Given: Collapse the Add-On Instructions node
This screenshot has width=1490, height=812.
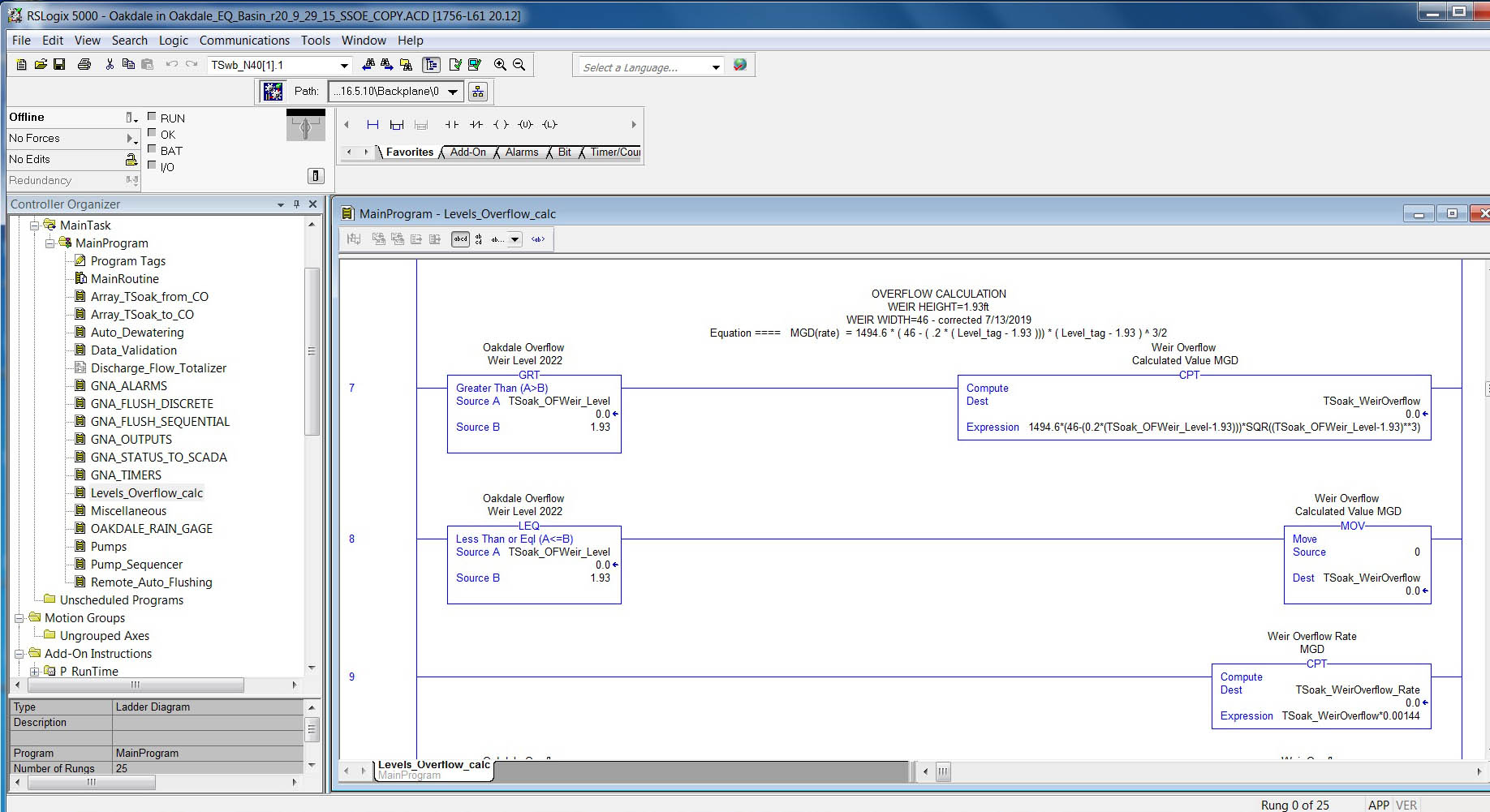Looking at the screenshot, I should [19, 654].
